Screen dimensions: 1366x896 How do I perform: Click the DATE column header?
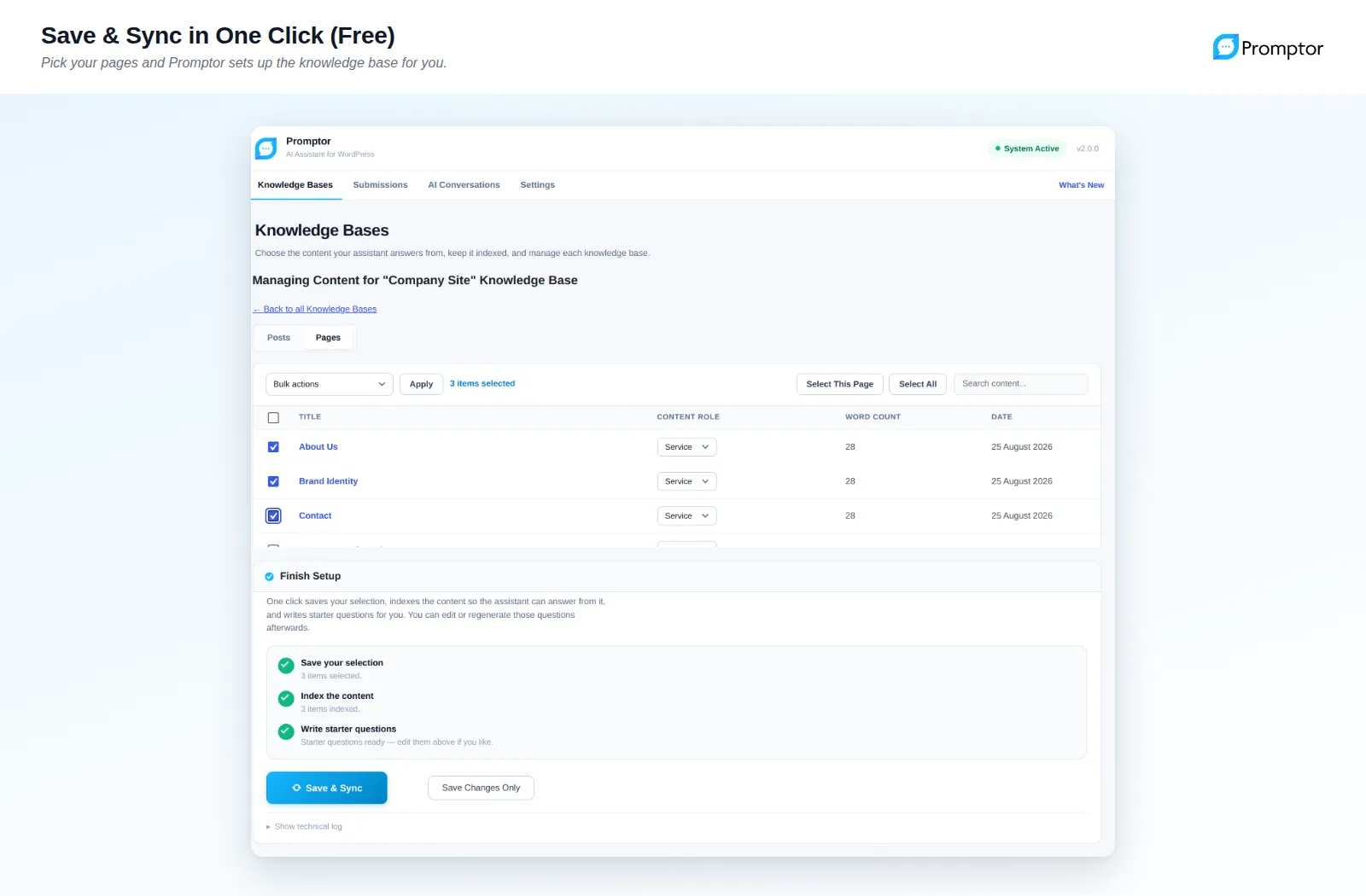tap(1001, 417)
